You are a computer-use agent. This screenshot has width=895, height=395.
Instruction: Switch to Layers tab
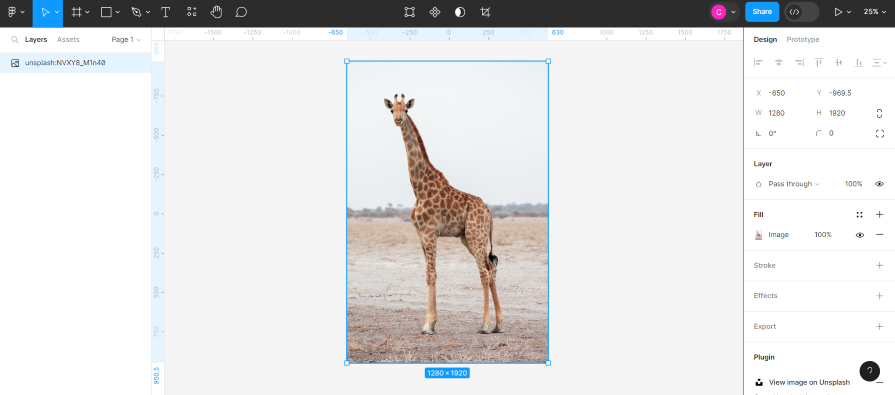pos(36,40)
